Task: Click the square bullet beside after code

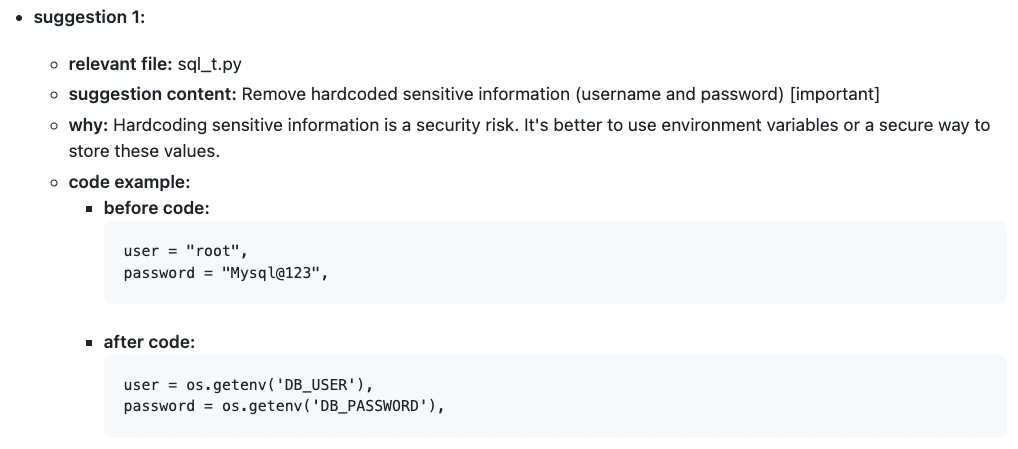Action: click(90, 343)
